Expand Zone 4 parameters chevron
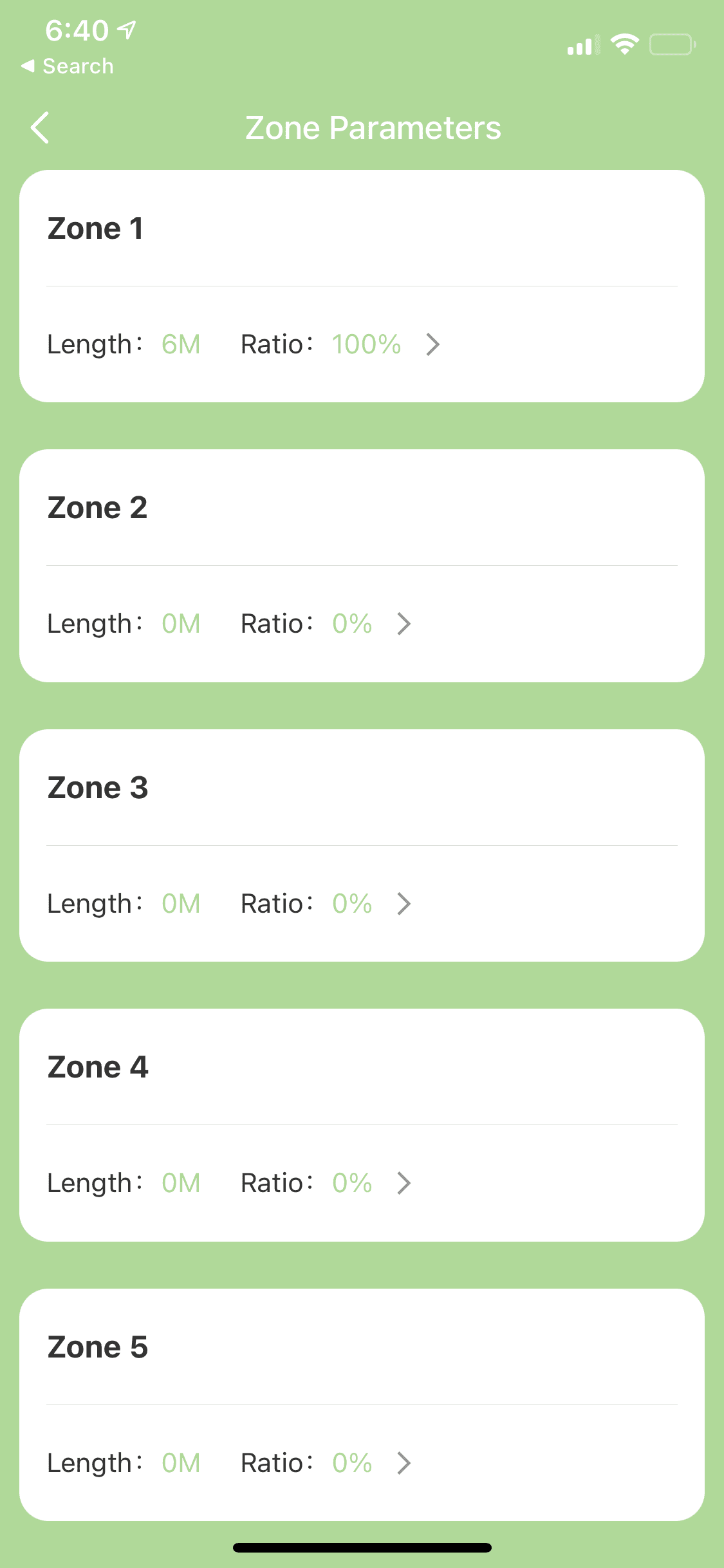 (404, 1183)
